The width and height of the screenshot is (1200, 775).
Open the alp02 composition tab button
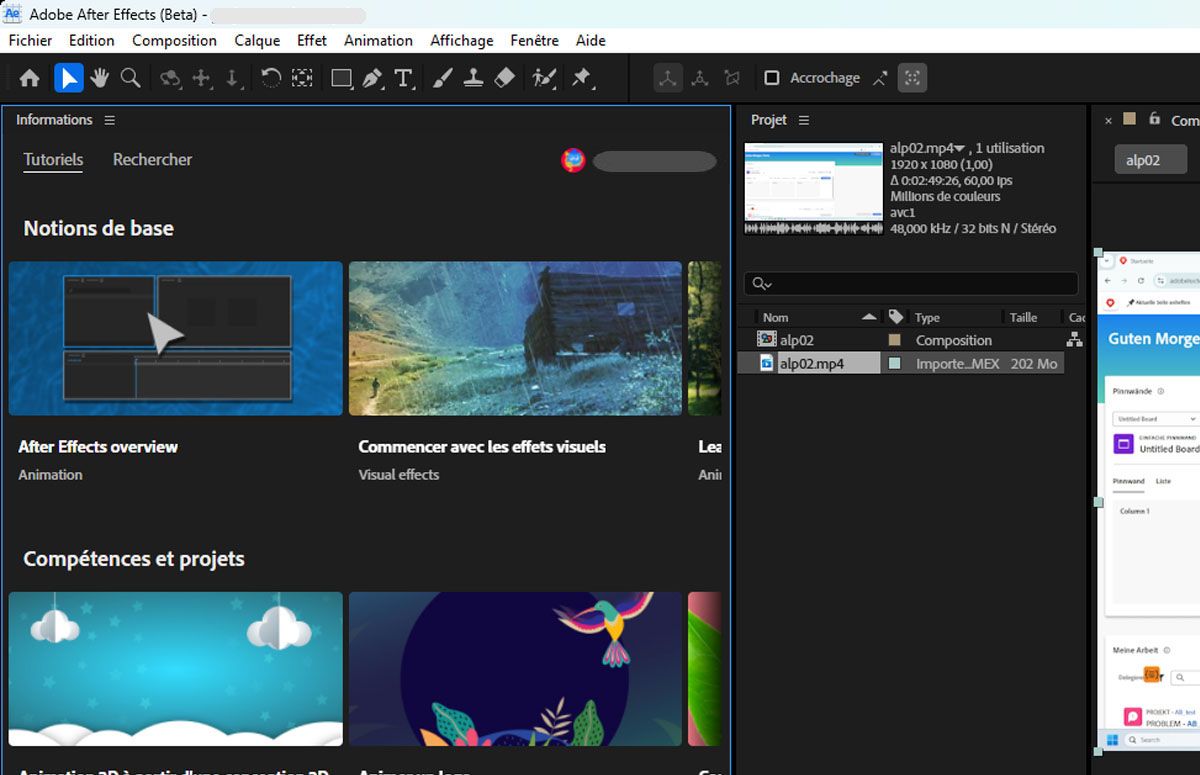click(1150, 160)
